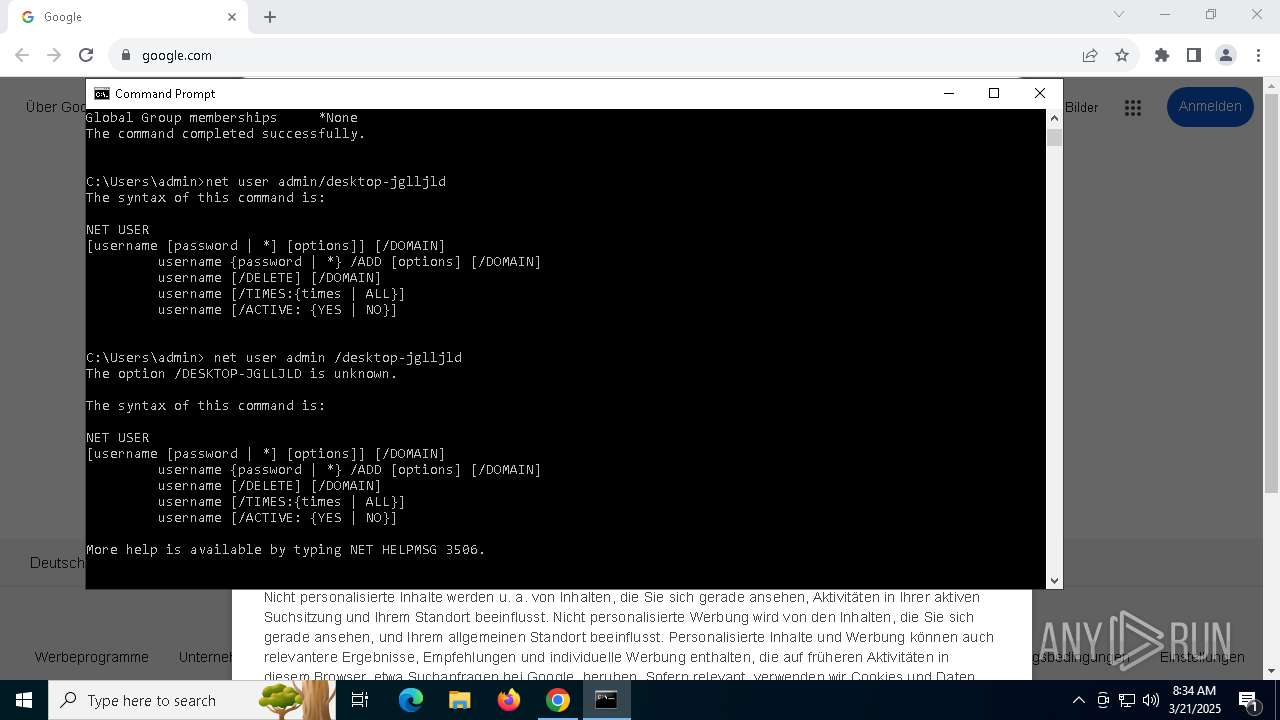The width and height of the screenshot is (1280, 720).
Task: Click the taskbar clock showing 8:34 AM
Action: pos(1194,700)
